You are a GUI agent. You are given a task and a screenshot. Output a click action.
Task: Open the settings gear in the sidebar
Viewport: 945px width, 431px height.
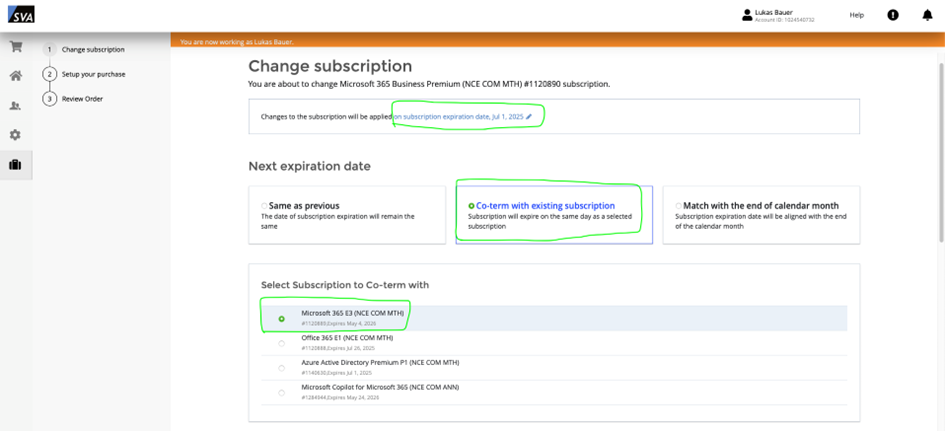15,135
